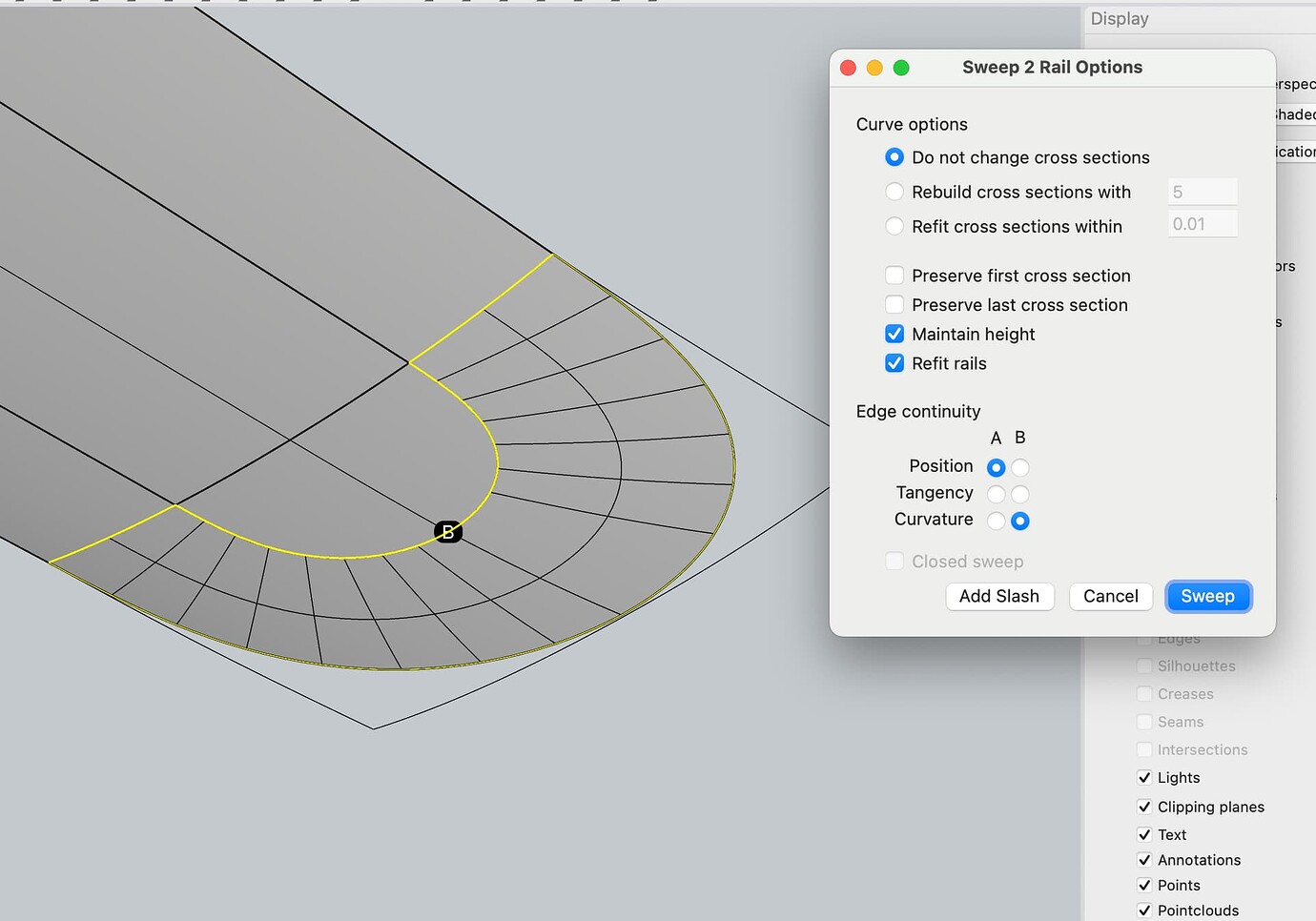Viewport: 1316px width, 921px height.
Task: Disable the "Refit rails" option
Action: pyautogui.click(x=894, y=363)
